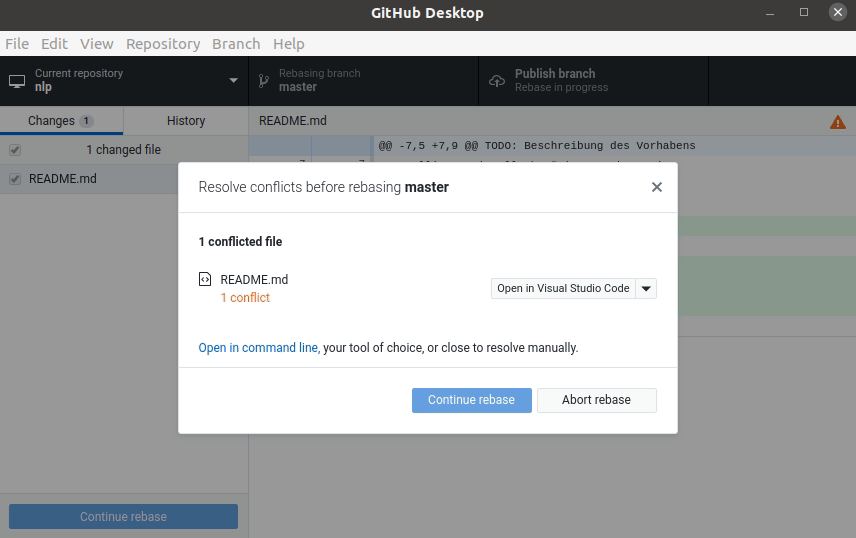Click Continue rebase in the sidebar
The width and height of the screenshot is (856, 538).
click(123, 517)
